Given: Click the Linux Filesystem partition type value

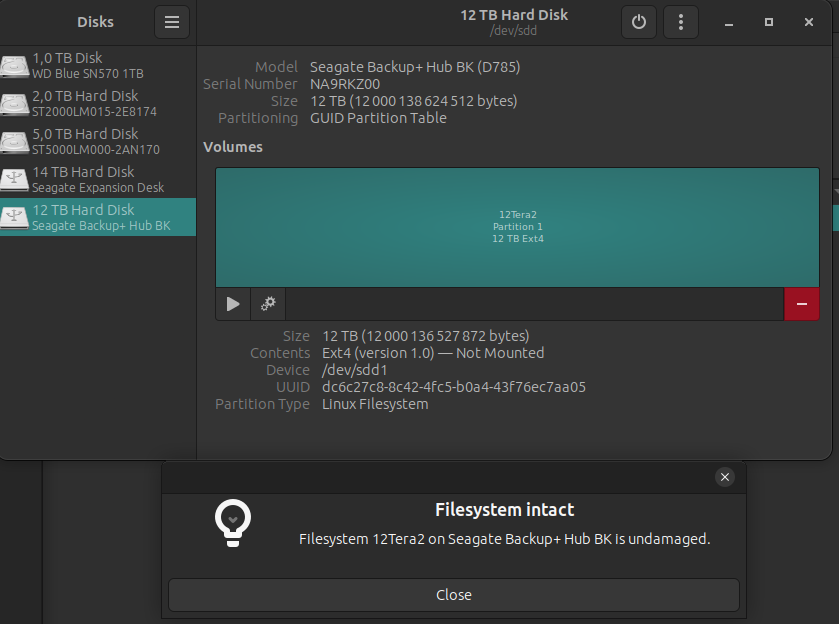Looking at the screenshot, I should coord(375,404).
